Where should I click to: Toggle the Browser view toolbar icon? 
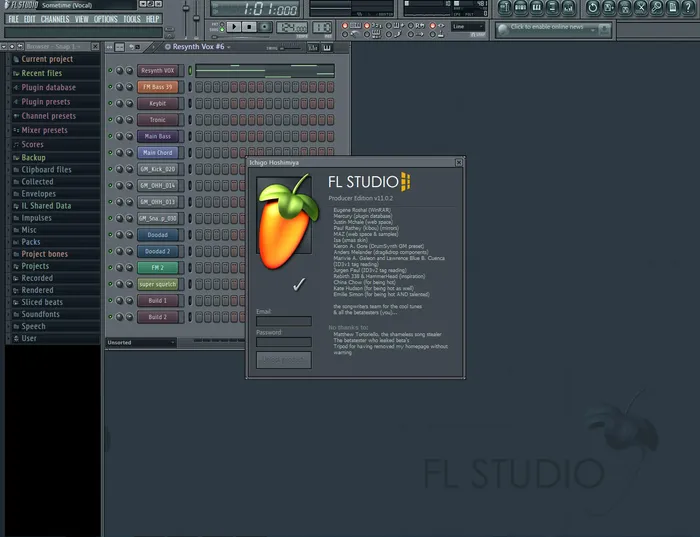click(552, 7)
